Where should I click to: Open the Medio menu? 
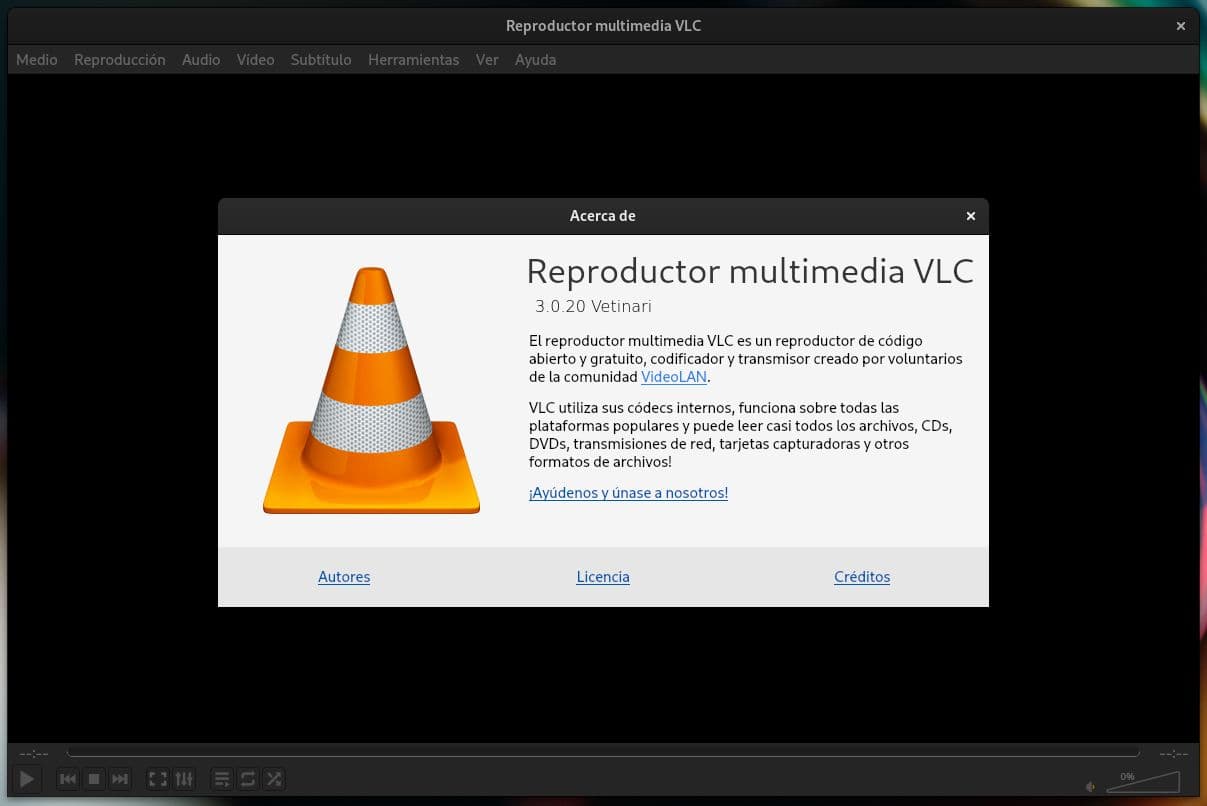(37, 60)
